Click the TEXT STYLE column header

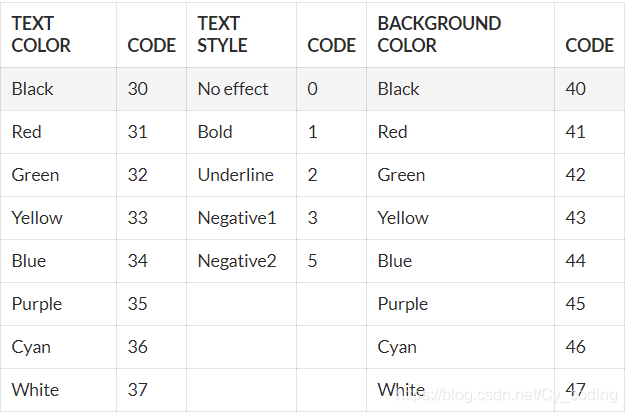222,34
